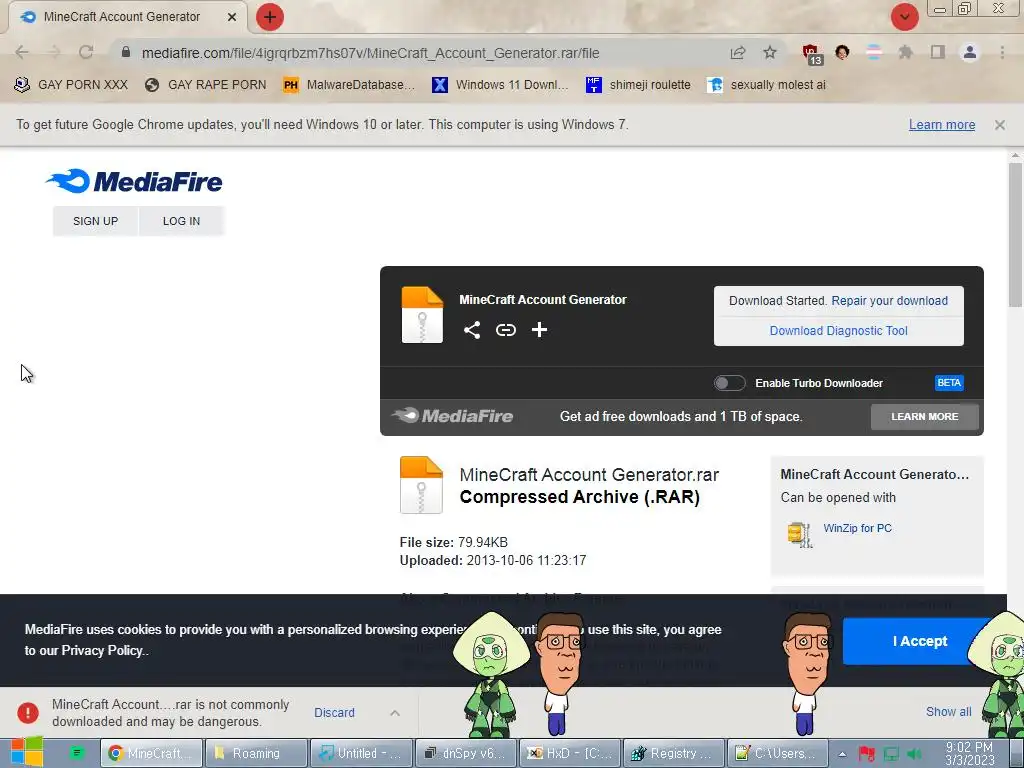Click the share icon under the file name
This screenshot has width=1024, height=768.
pyautogui.click(x=472, y=330)
